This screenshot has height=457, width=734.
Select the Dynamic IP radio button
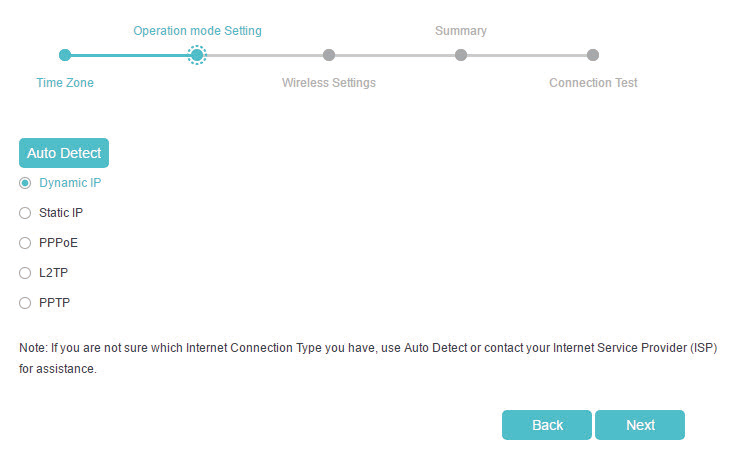(x=26, y=183)
